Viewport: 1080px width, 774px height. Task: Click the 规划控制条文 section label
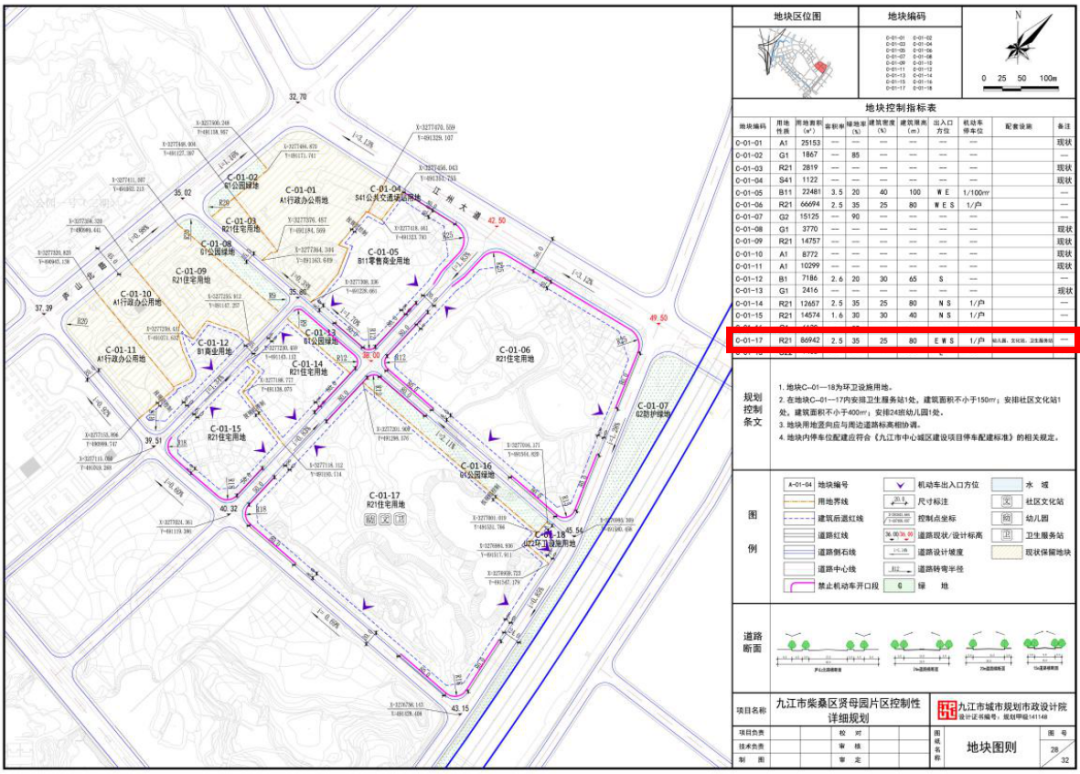click(x=752, y=410)
